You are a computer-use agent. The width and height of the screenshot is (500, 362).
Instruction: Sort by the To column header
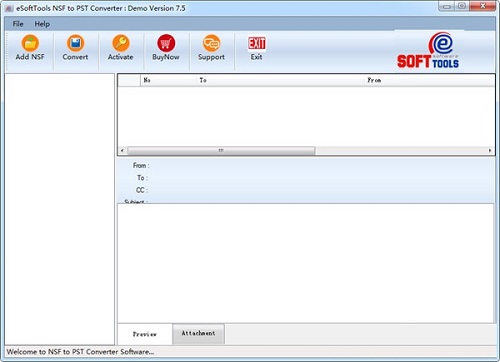[x=280, y=80]
